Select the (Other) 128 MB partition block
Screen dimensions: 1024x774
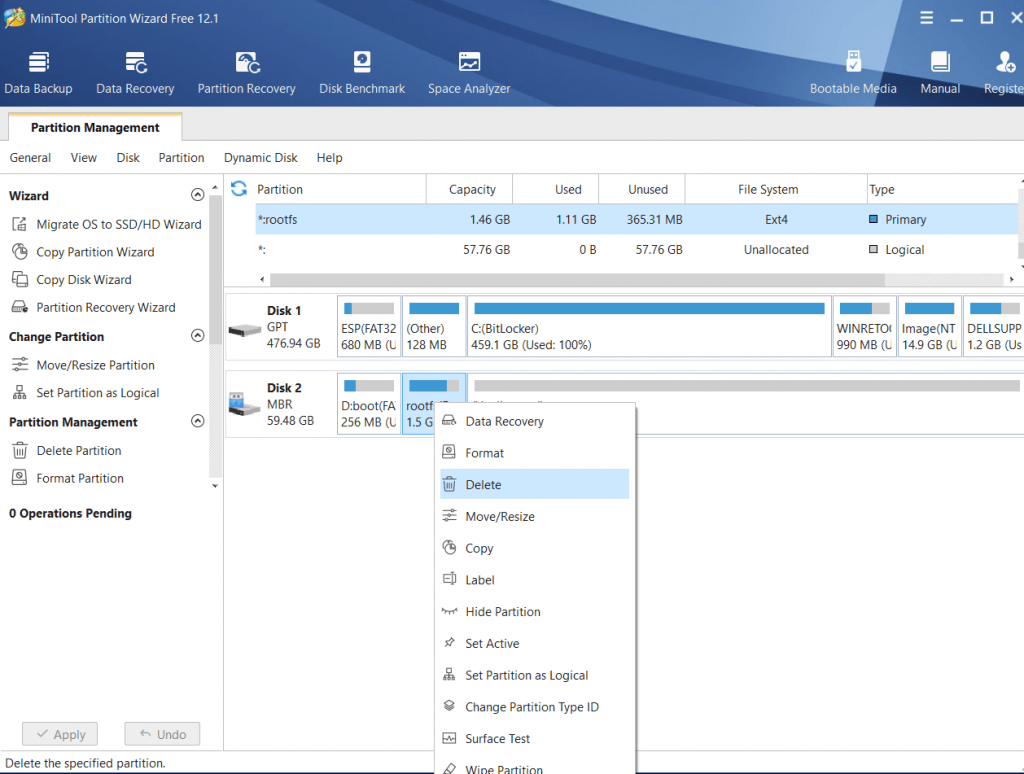coord(434,326)
